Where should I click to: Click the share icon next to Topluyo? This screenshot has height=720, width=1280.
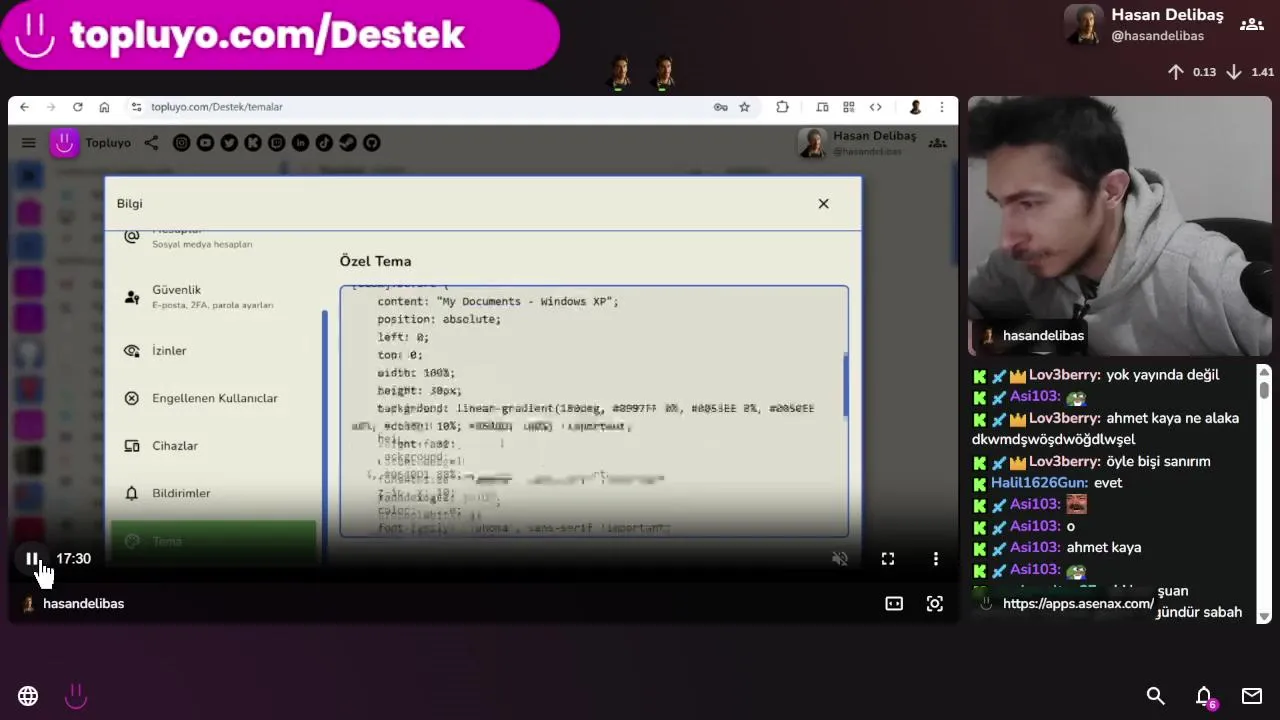[151, 143]
